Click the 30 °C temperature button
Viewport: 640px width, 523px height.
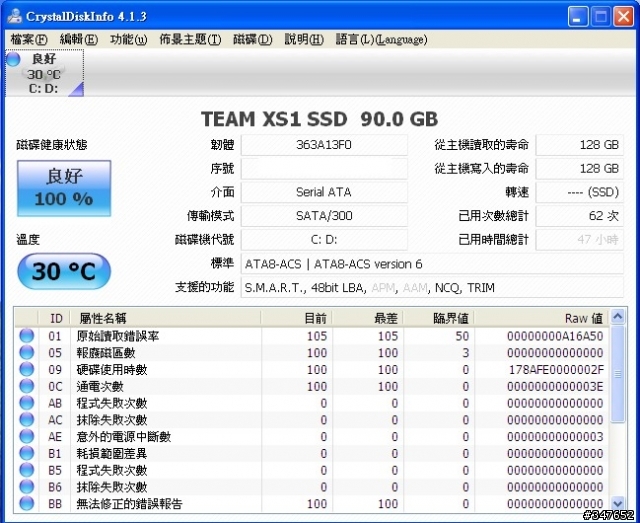[x=64, y=271]
